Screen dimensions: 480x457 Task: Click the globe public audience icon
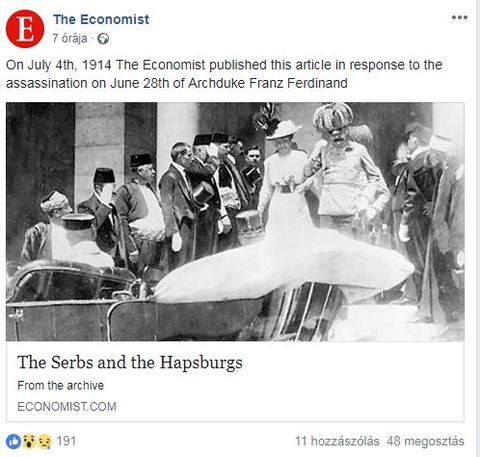103,39
